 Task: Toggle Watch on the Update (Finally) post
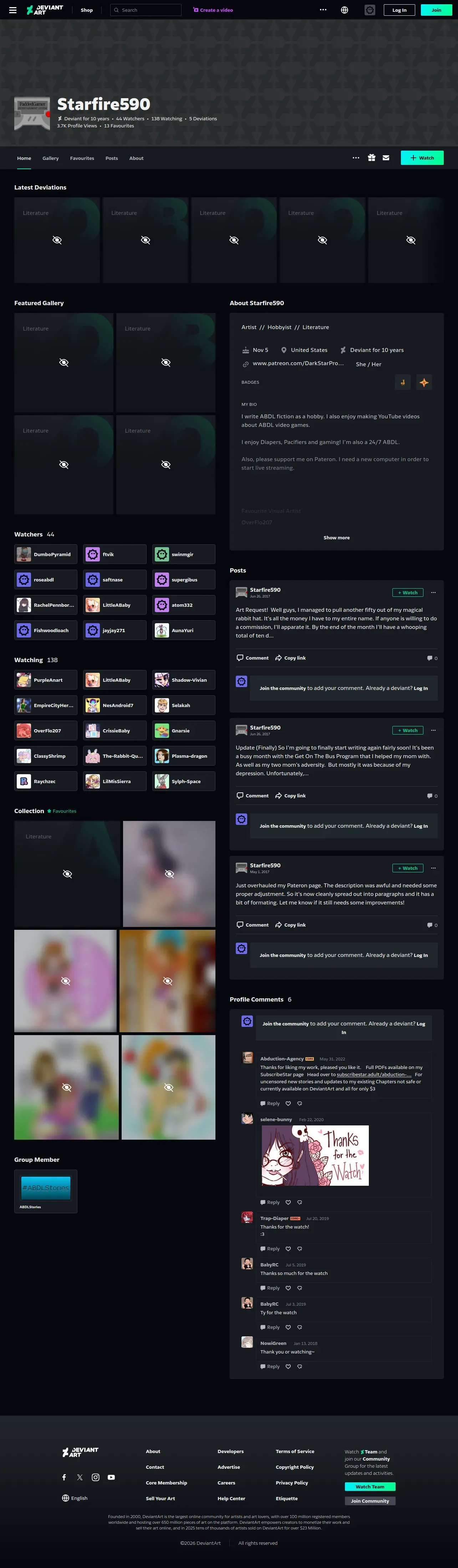click(407, 730)
